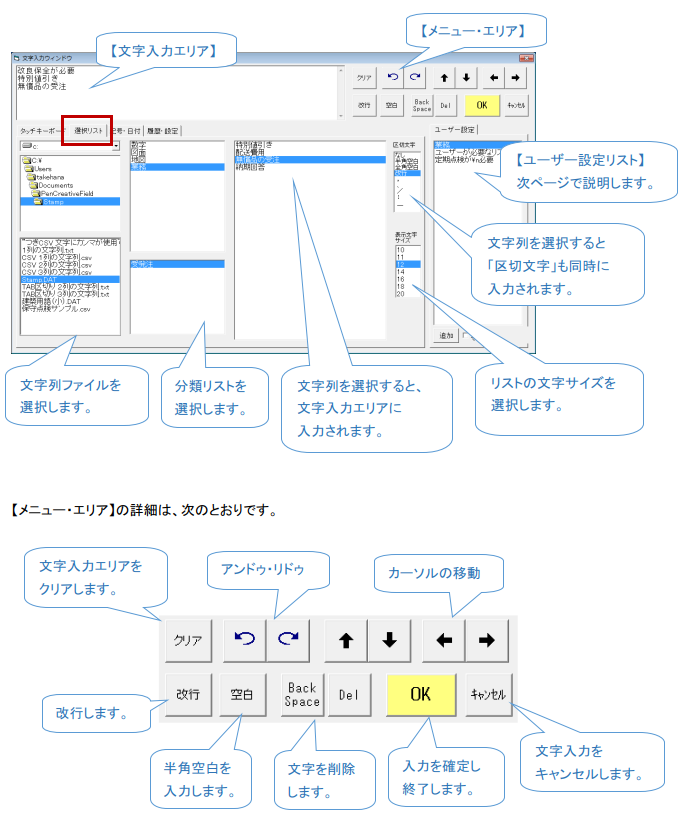This screenshot has width=688, height=818.
Task: Click the yellow OK button in the enlarged menu
Action: [x=420, y=694]
